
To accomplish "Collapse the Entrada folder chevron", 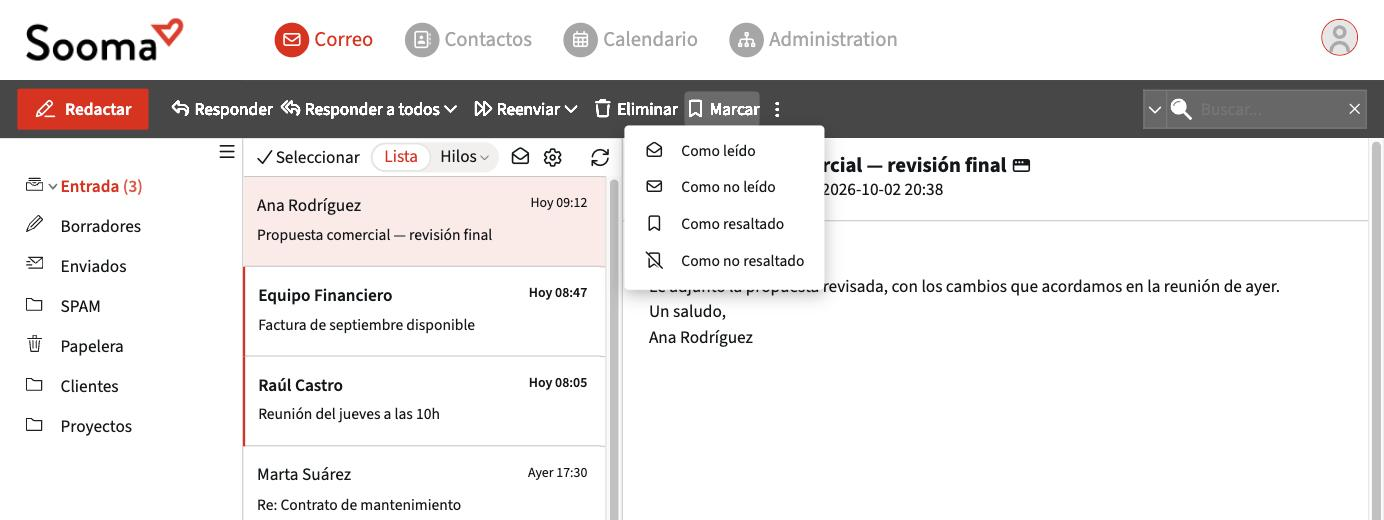I will pyautogui.click(x=53, y=187).
